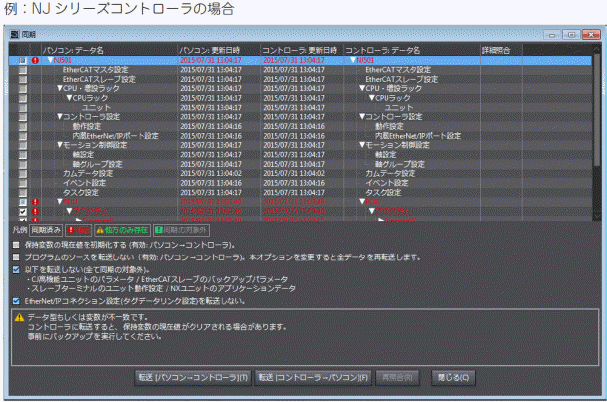Screen dimensions: 607x402
Task: Uncheck 以下を転送しない option
Action: [x=16, y=270]
